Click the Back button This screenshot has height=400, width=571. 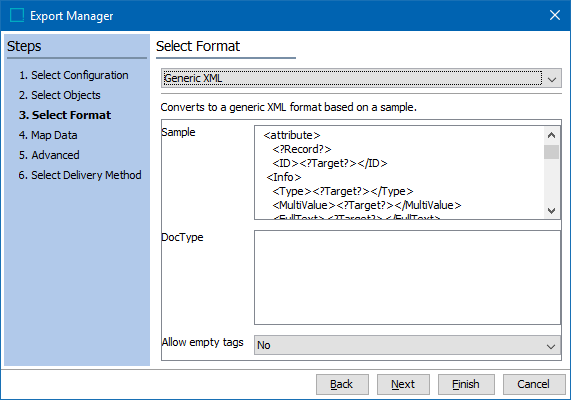click(342, 384)
